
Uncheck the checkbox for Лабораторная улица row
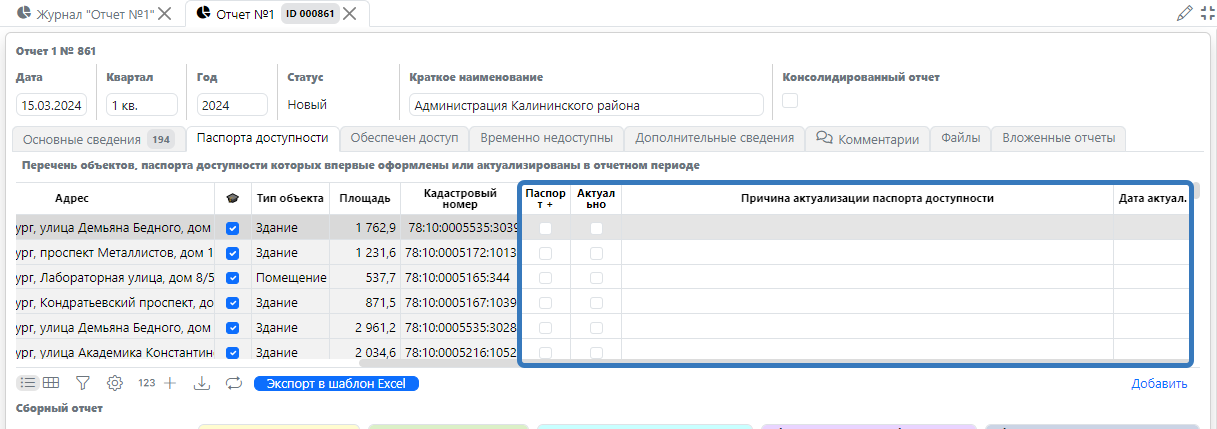[233, 278]
